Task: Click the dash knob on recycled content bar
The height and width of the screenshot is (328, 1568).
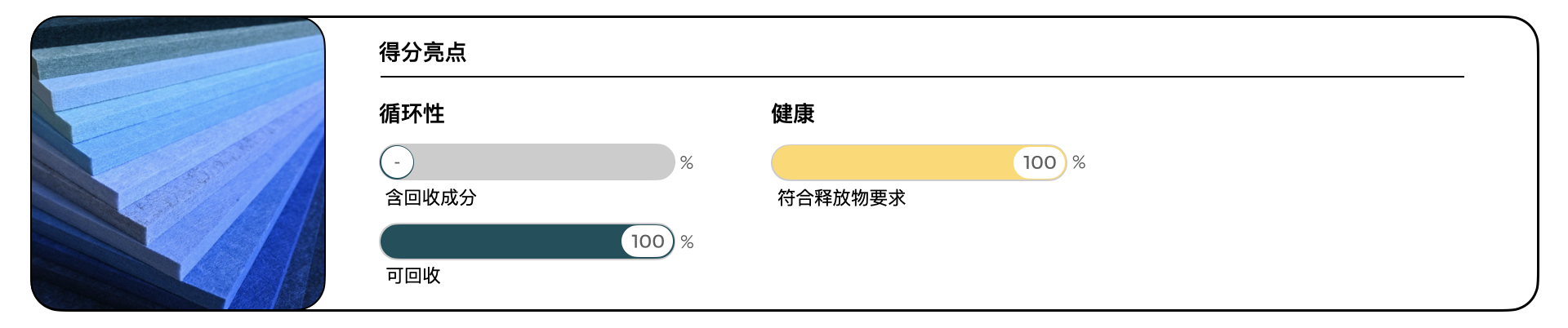Action: coord(397,162)
